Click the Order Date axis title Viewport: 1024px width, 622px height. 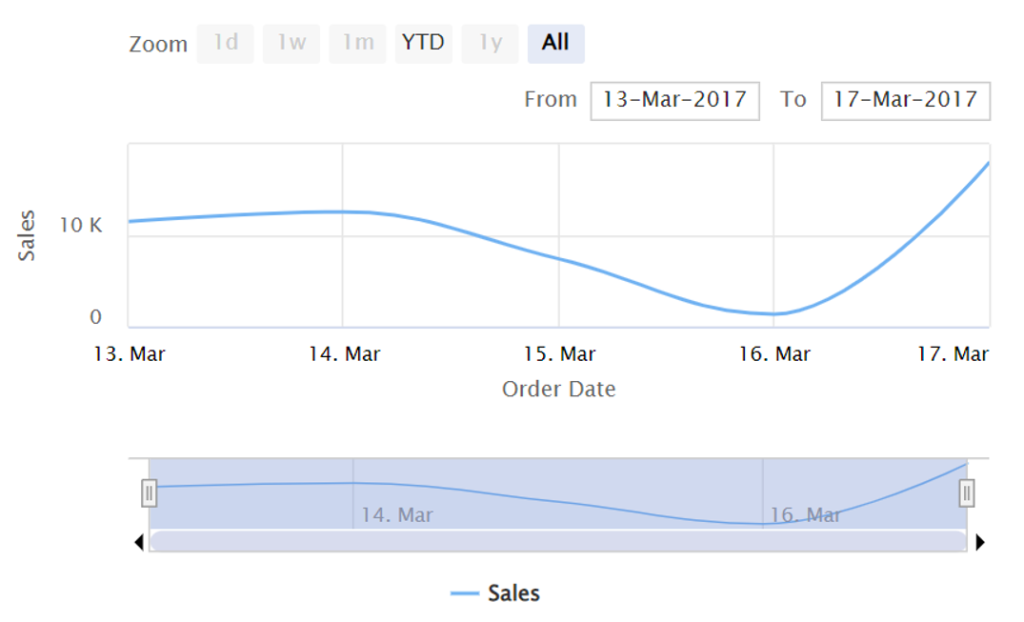coord(559,389)
